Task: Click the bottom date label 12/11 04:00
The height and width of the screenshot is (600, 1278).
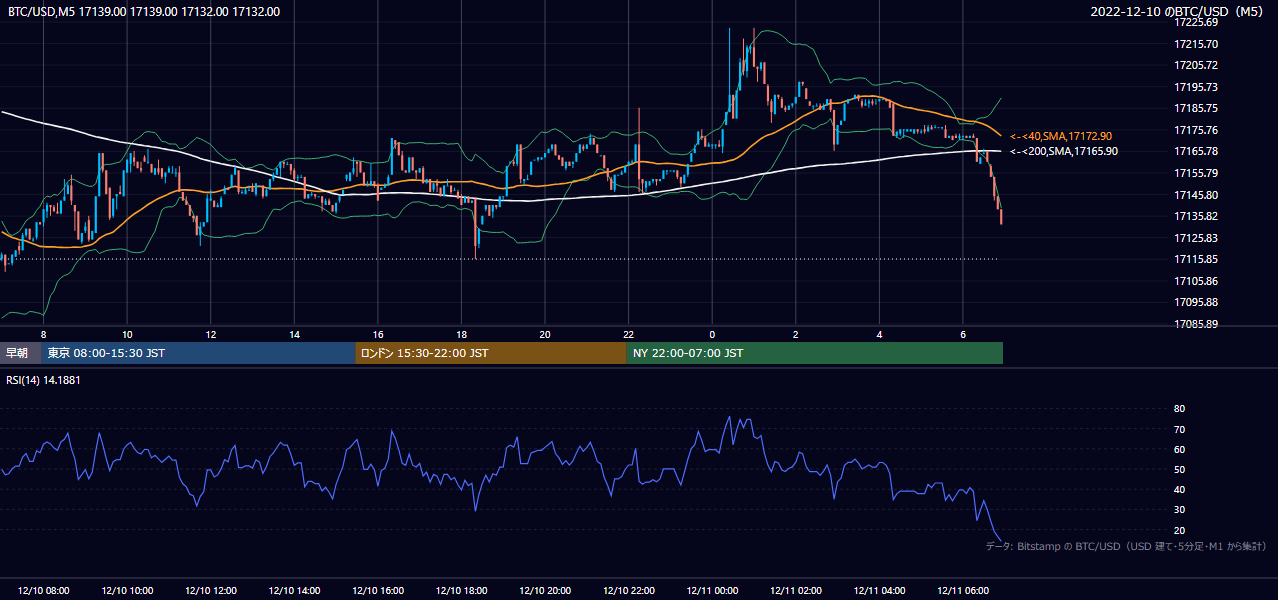Action: coord(879,591)
